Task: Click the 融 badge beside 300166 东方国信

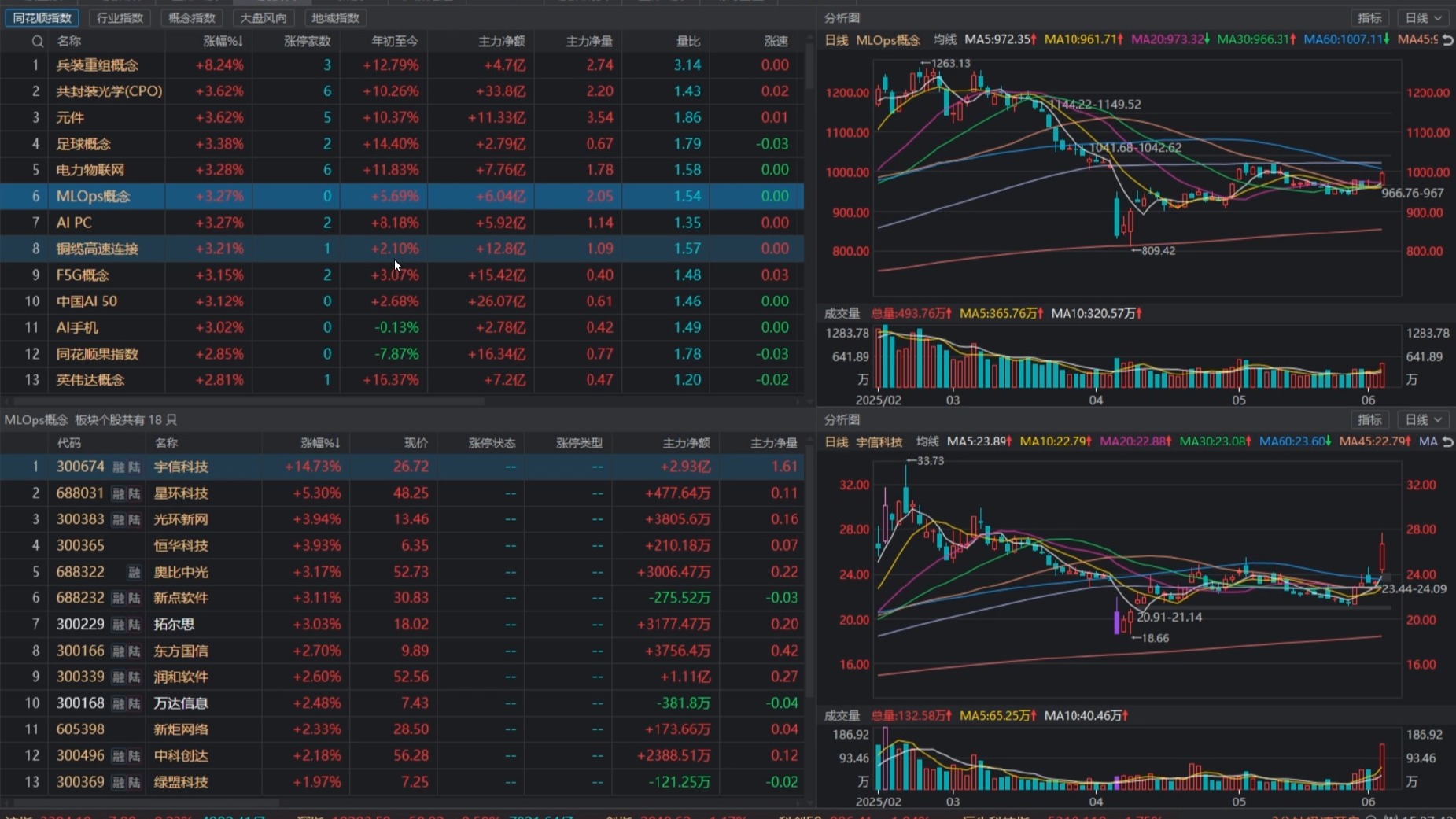Action: pyautogui.click(x=119, y=651)
